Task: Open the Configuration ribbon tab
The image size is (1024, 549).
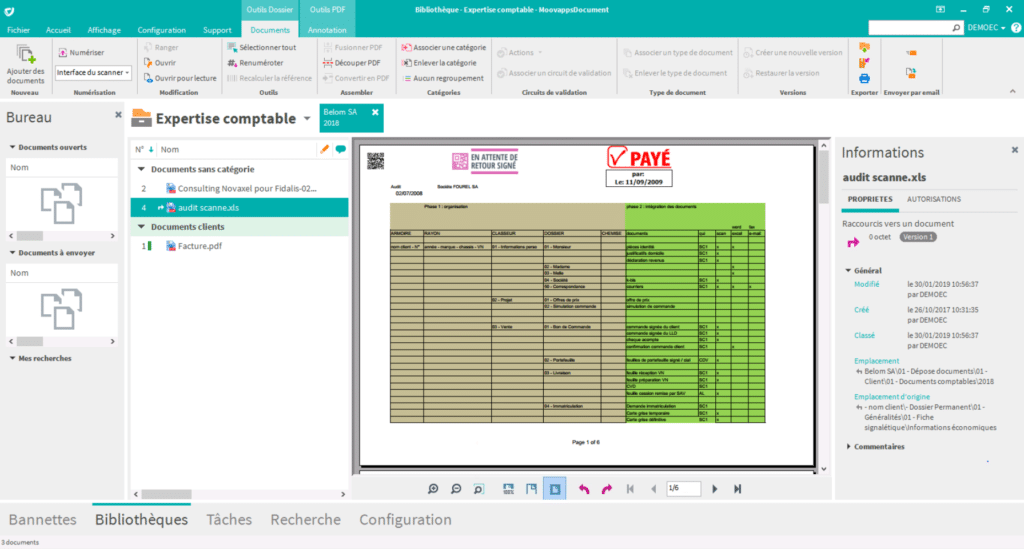Action: point(161,30)
